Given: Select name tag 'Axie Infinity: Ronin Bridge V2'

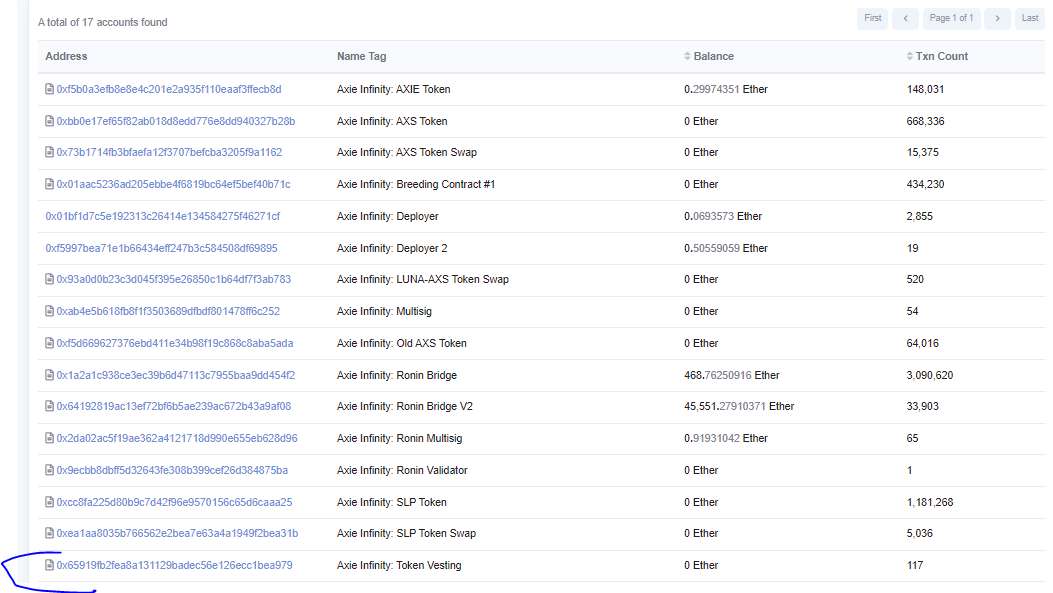Looking at the screenshot, I should 405,406.
